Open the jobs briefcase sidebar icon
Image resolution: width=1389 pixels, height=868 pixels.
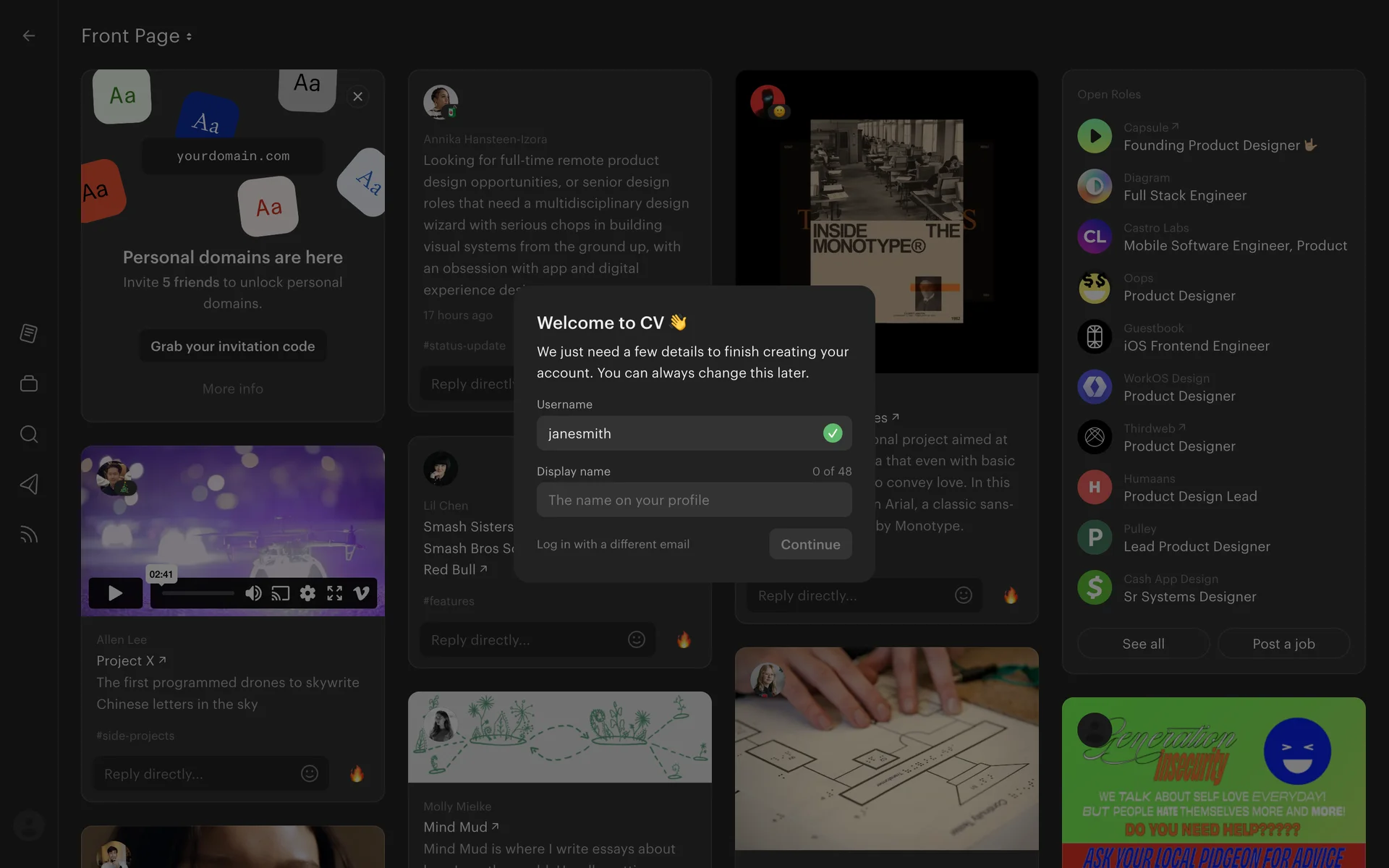click(29, 383)
